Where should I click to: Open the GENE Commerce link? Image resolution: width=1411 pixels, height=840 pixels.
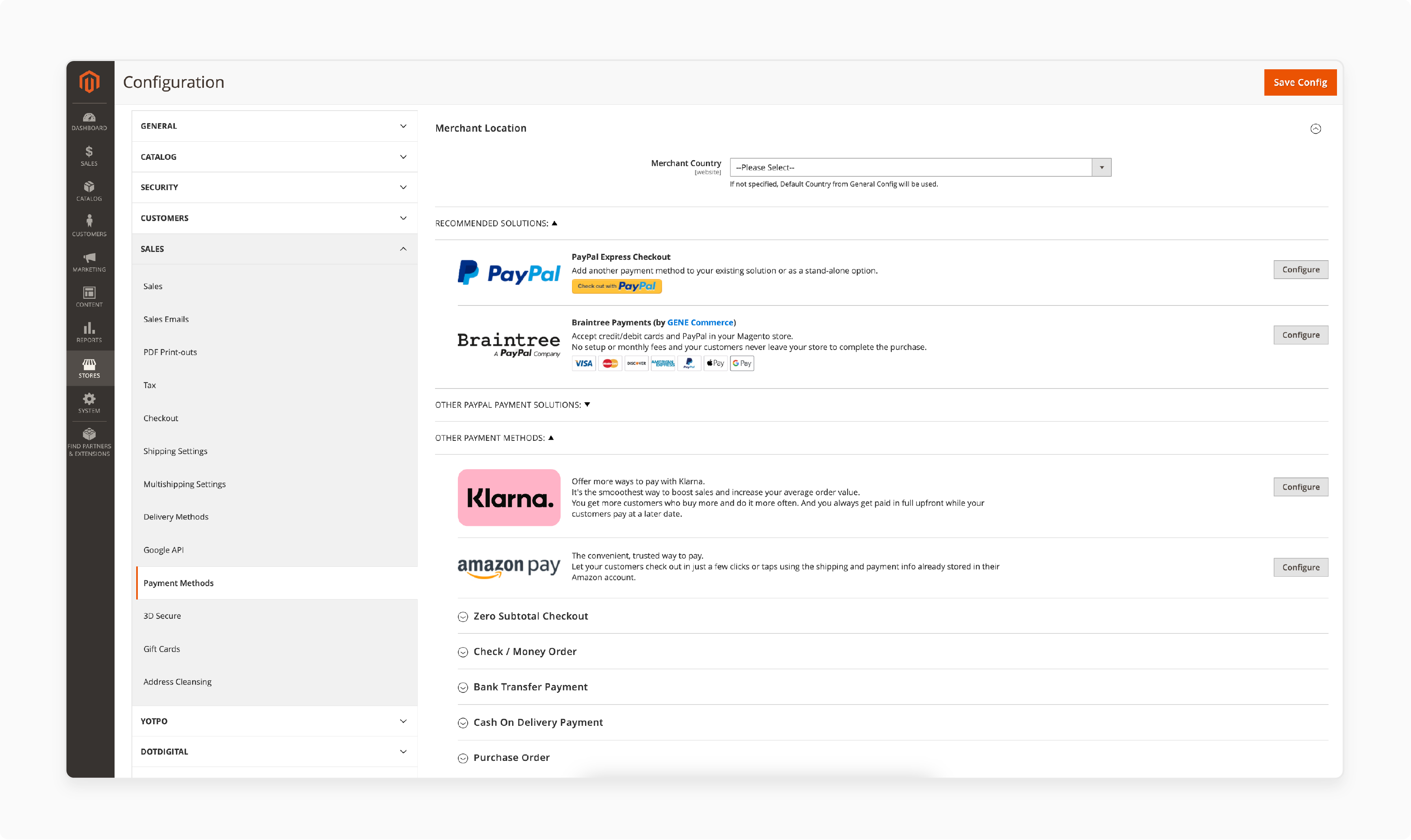point(700,323)
